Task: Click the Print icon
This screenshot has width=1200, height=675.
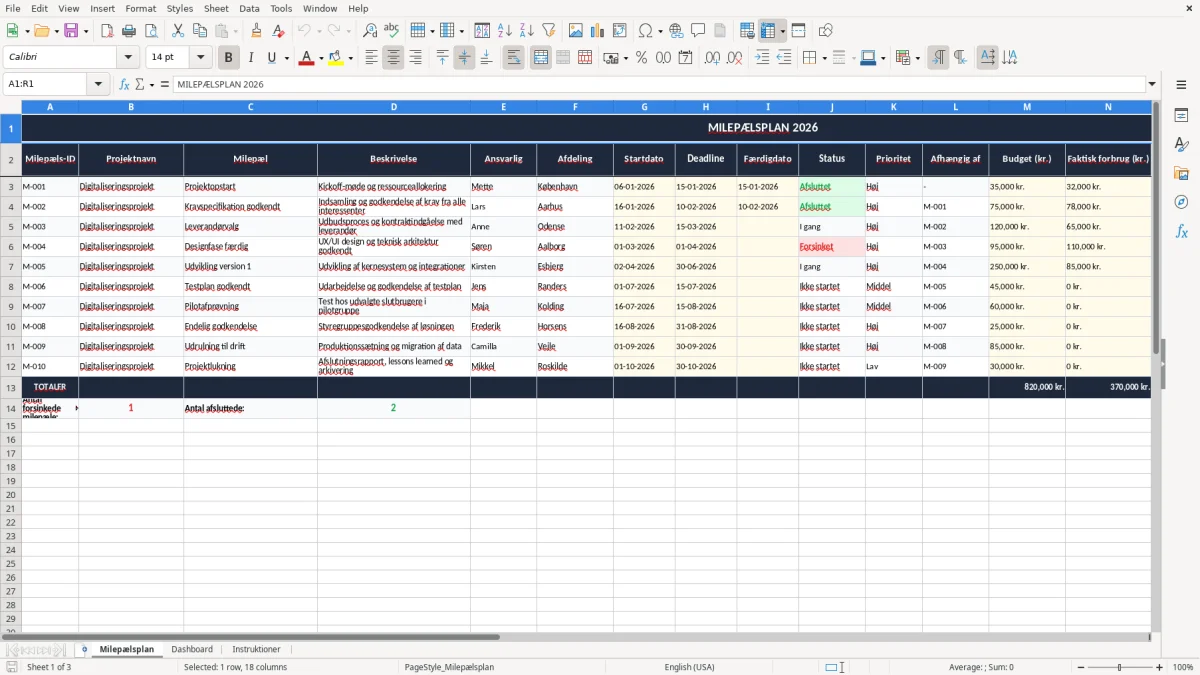Action: click(x=129, y=31)
